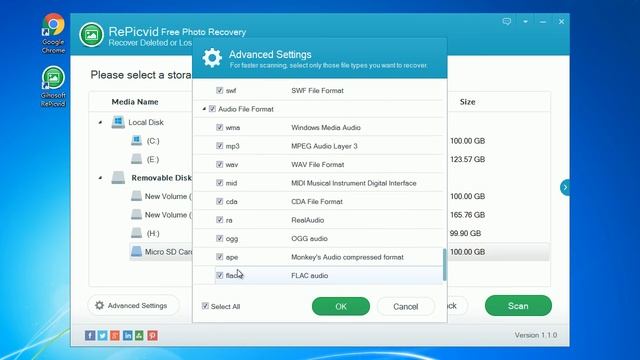Select the (E:) drive icon
This screenshot has height=360, width=640.
[x=137, y=159]
